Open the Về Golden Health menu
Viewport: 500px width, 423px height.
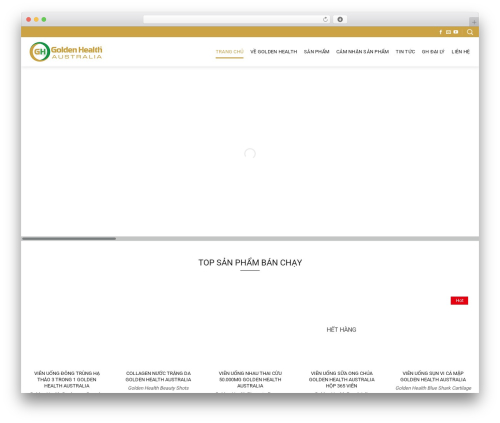273,52
